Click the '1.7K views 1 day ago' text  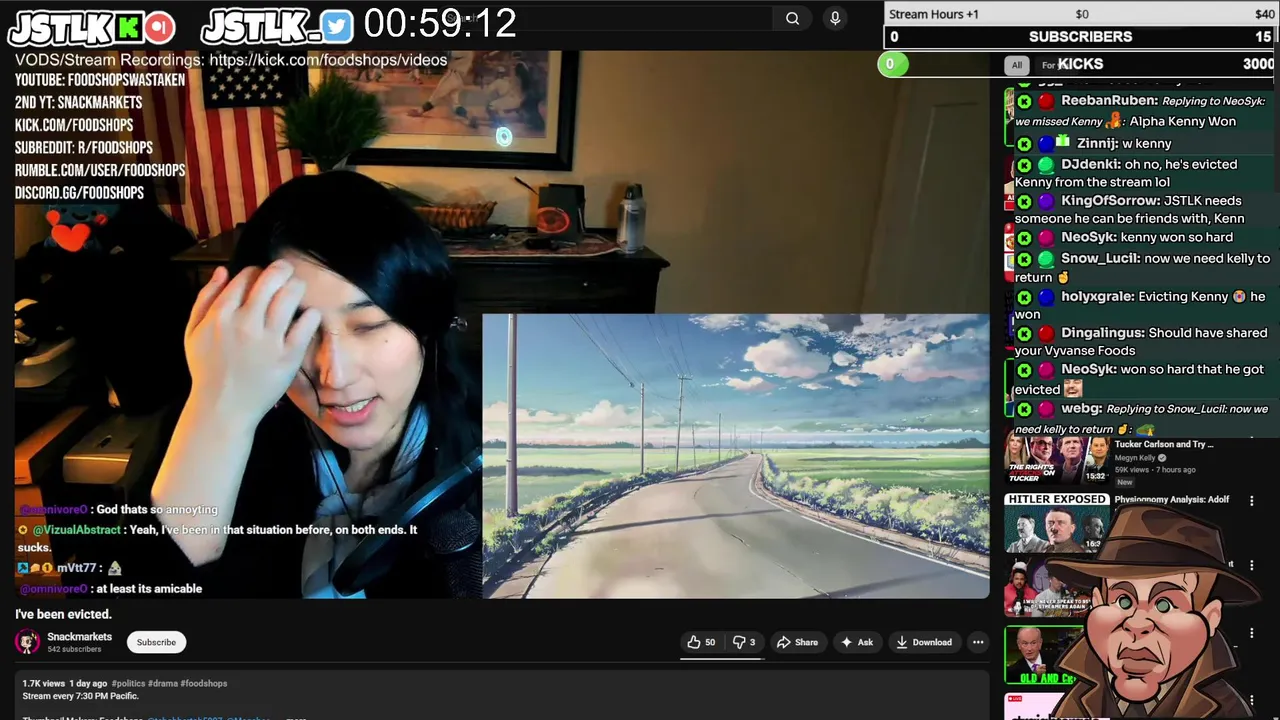coord(65,683)
